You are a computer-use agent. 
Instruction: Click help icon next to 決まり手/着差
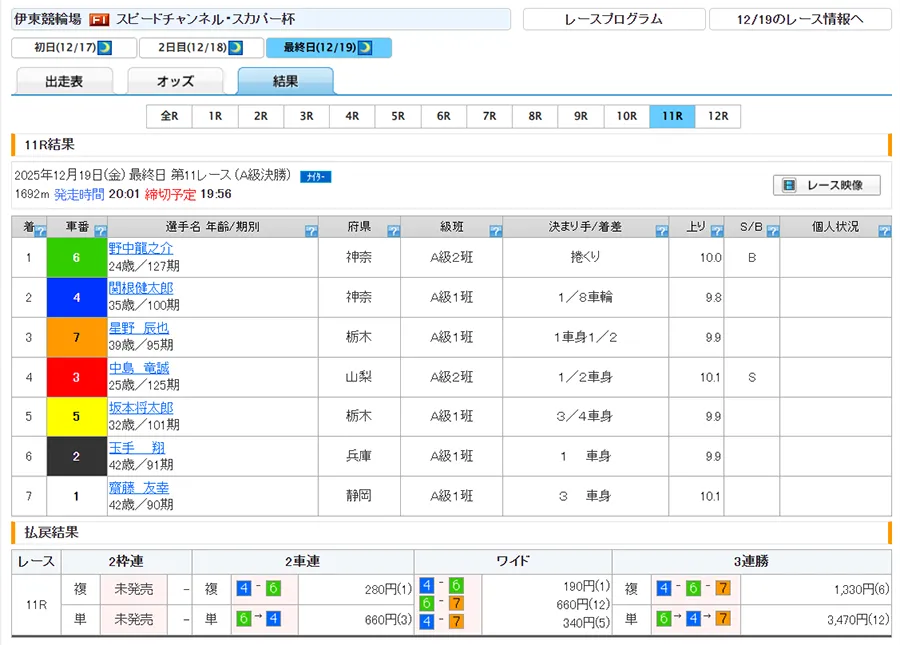click(662, 231)
